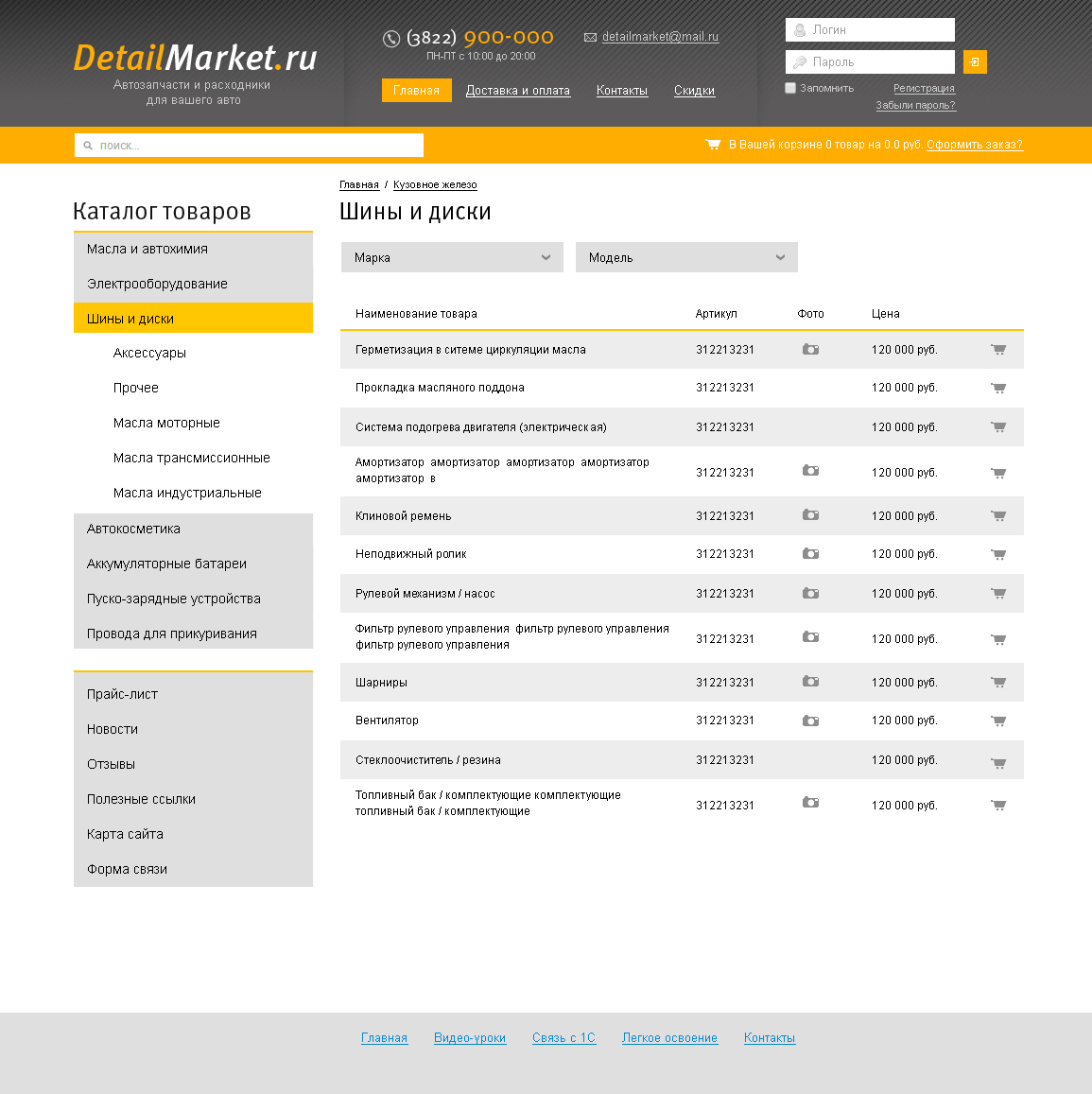Open photo preview for 'Герметизация в ситеме циркуляции масла'
Viewport: 1092px width, 1094px height.
pyautogui.click(x=810, y=349)
